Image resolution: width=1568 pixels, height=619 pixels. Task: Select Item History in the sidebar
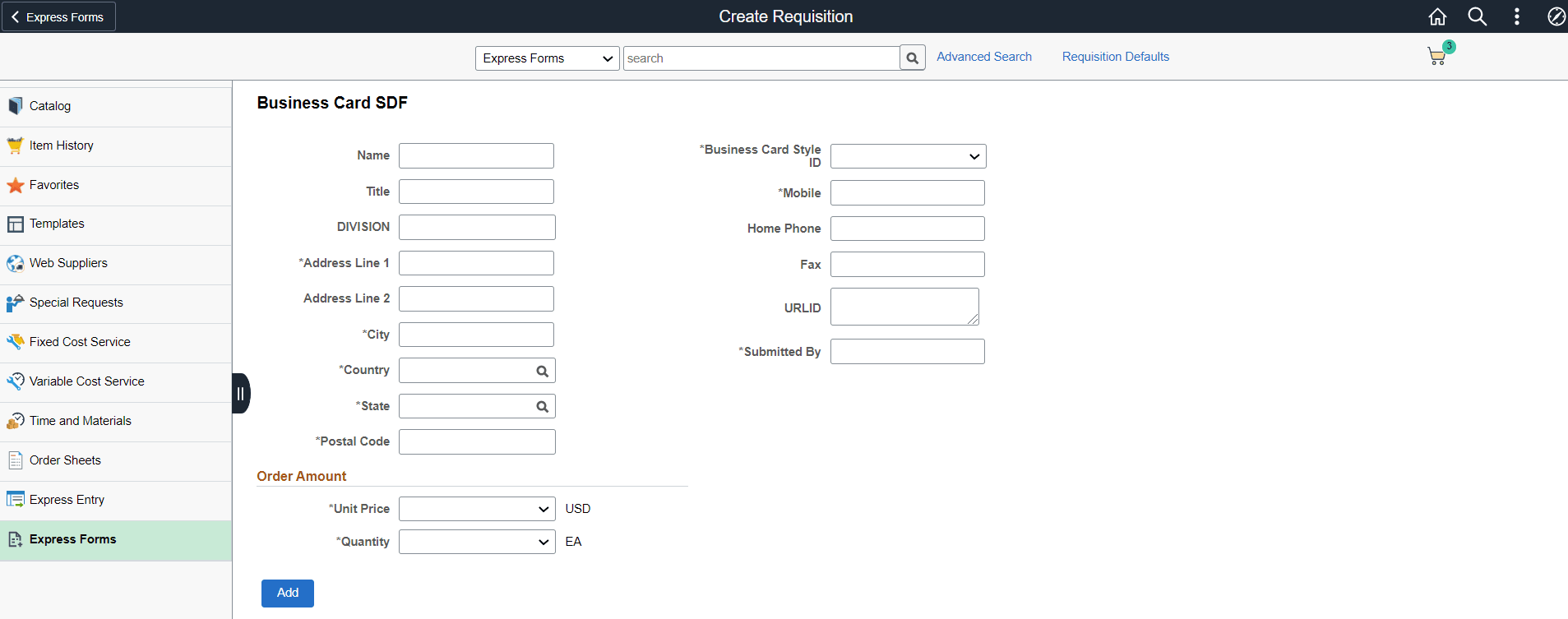tap(116, 146)
